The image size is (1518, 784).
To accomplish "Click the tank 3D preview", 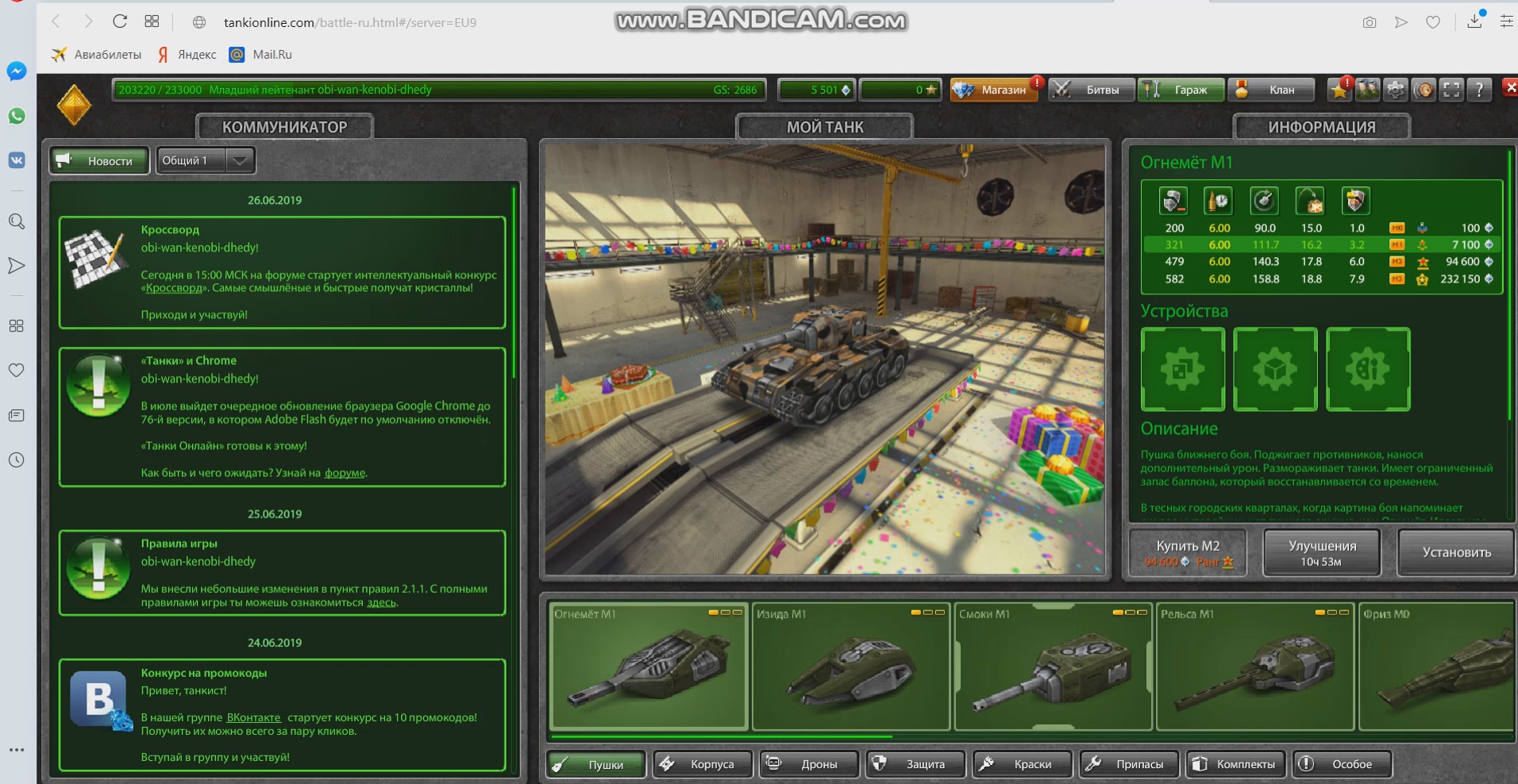I will [x=825, y=359].
